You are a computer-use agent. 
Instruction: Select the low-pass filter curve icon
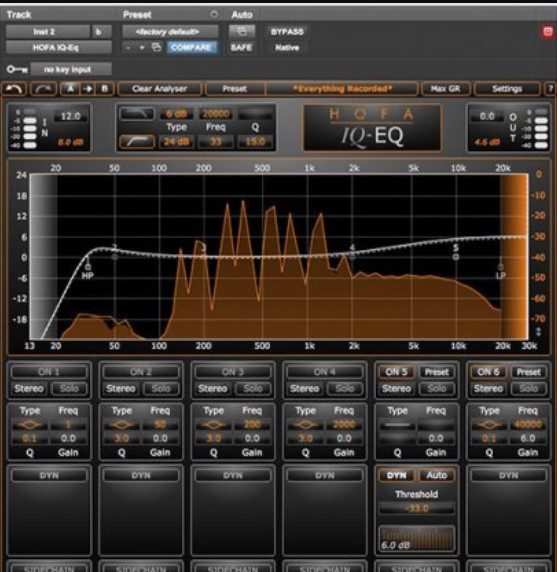(137, 114)
